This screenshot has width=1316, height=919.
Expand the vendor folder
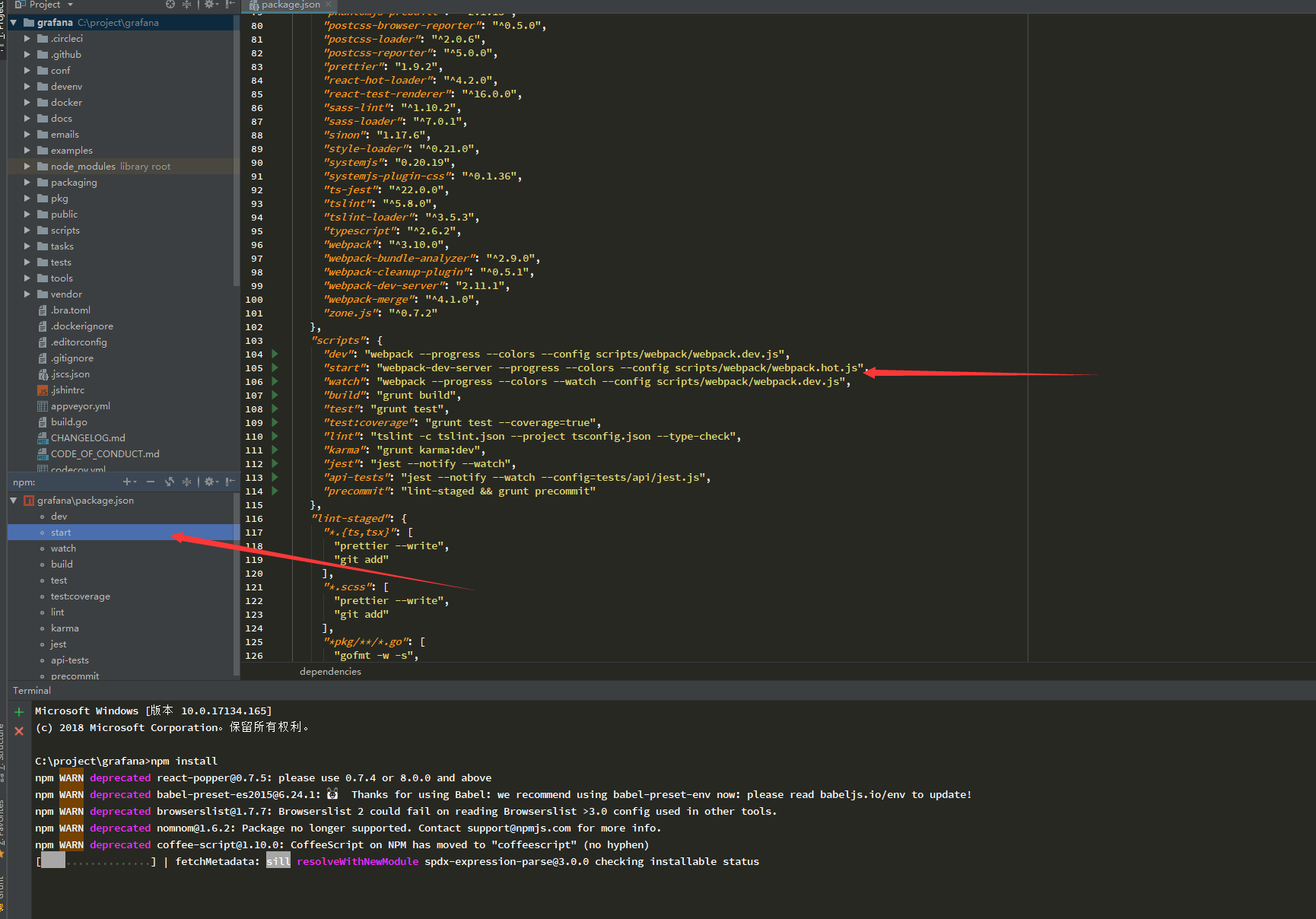coord(27,294)
